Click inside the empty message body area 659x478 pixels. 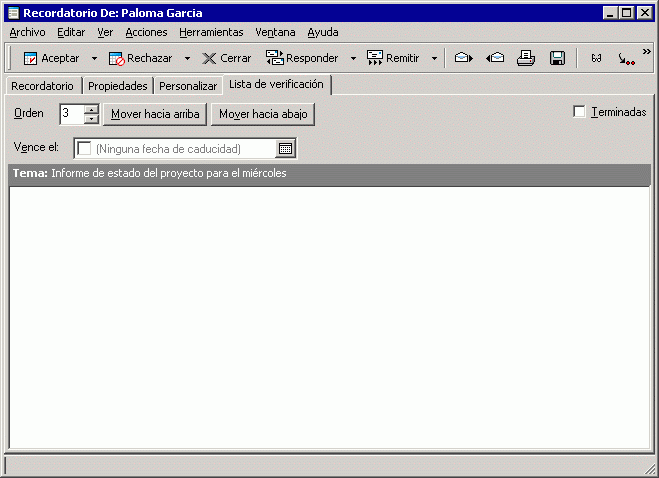pyautogui.click(x=330, y=317)
